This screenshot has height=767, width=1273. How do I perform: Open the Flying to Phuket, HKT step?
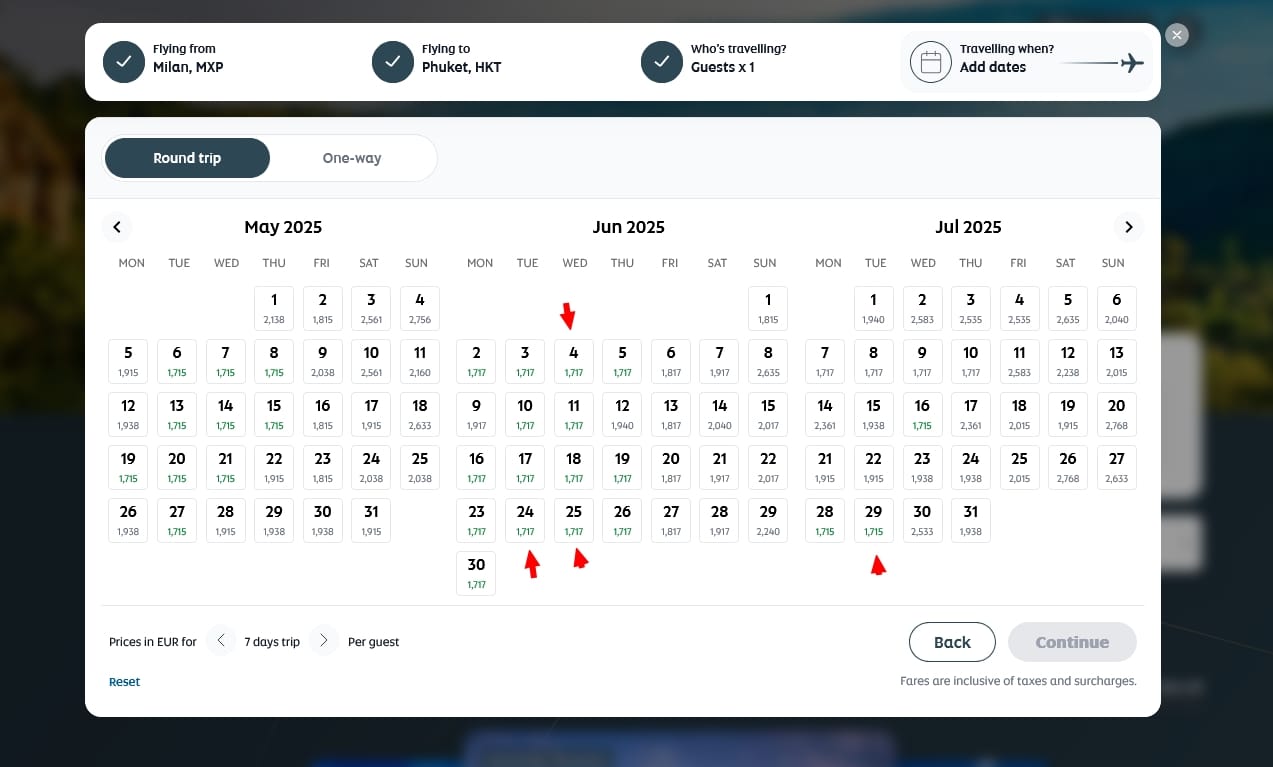[461, 59]
